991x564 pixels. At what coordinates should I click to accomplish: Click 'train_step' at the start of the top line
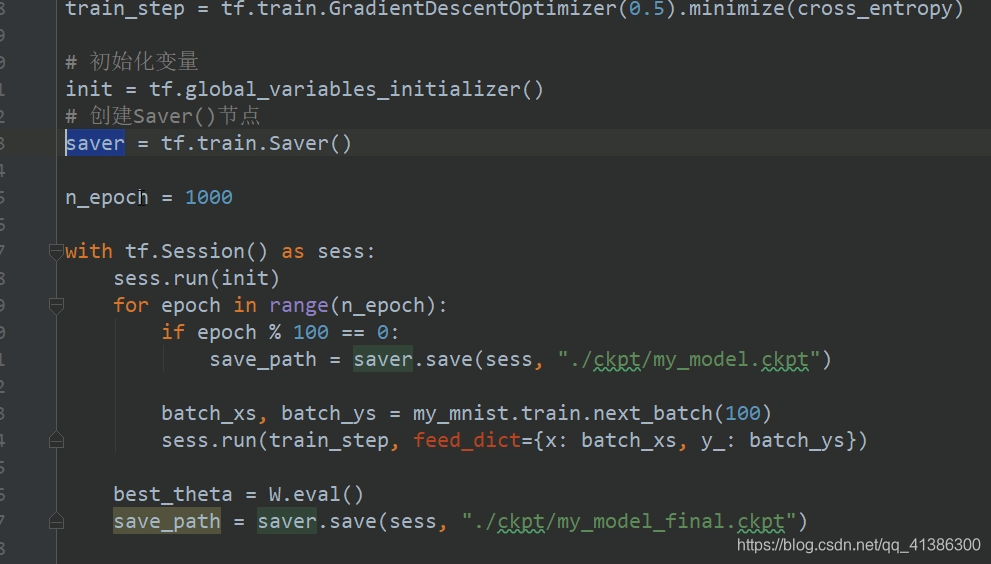pyautogui.click(x=125, y=9)
